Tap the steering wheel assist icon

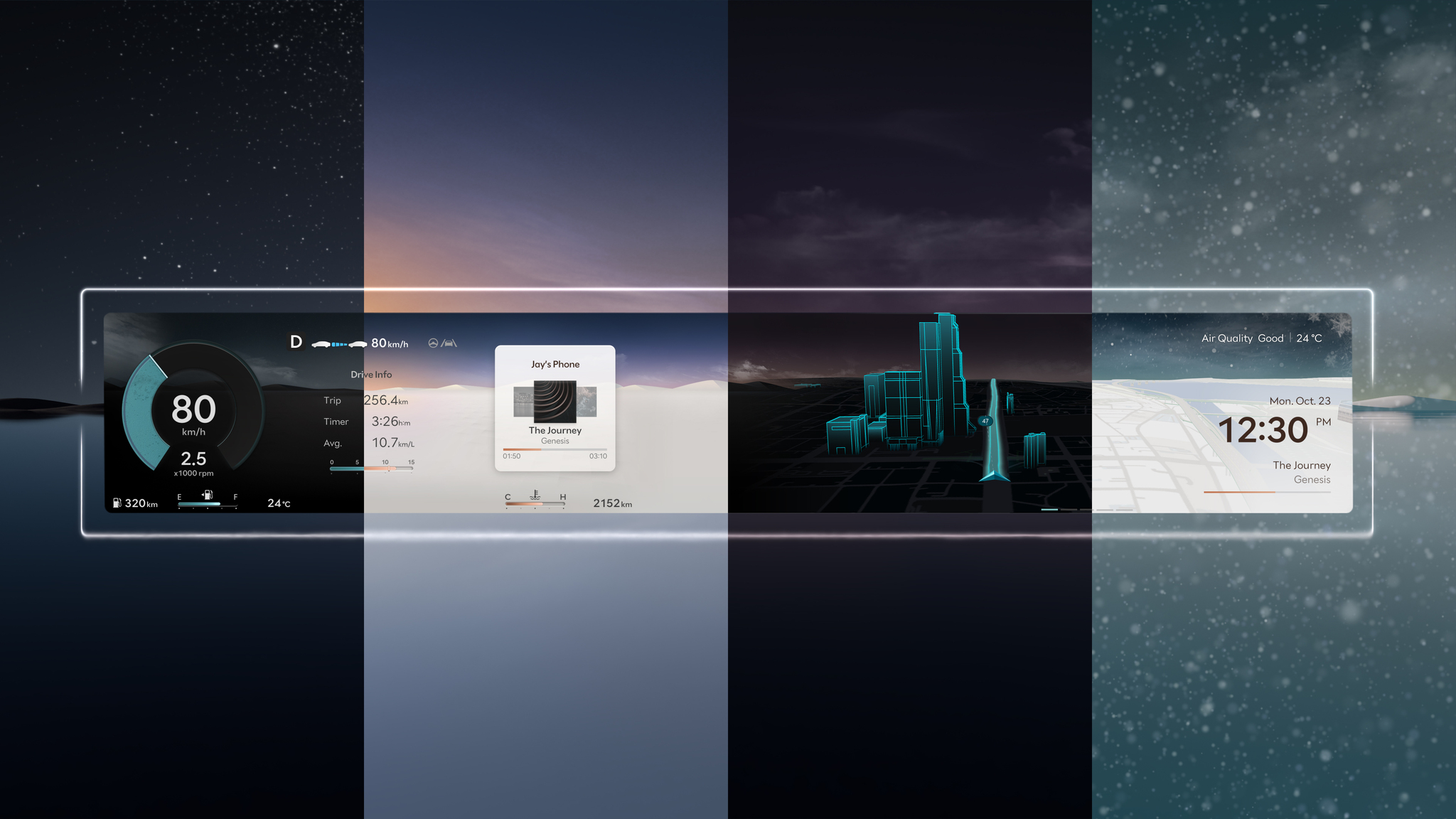point(433,343)
